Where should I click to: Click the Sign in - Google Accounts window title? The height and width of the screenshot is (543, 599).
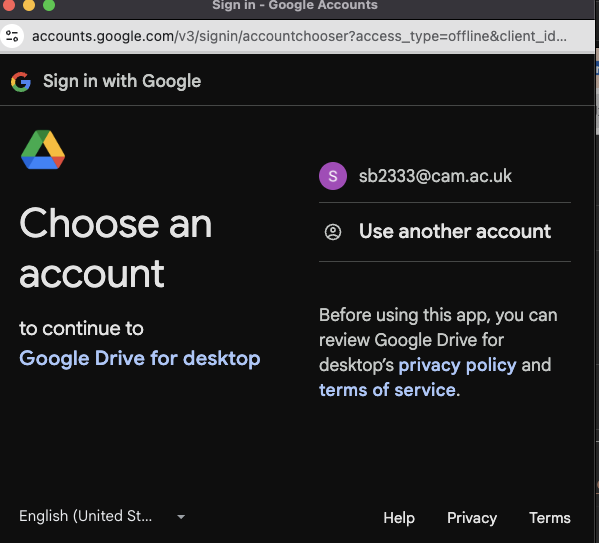click(x=295, y=5)
